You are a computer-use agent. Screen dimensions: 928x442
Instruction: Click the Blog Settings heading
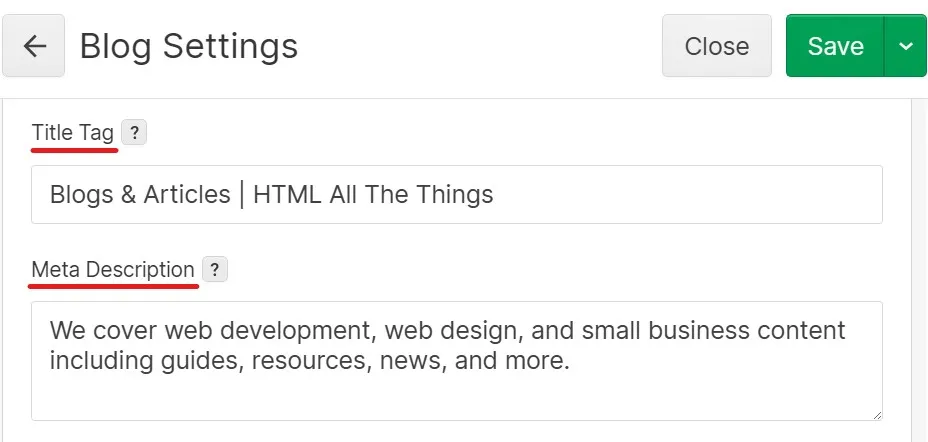(x=189, y=46)
